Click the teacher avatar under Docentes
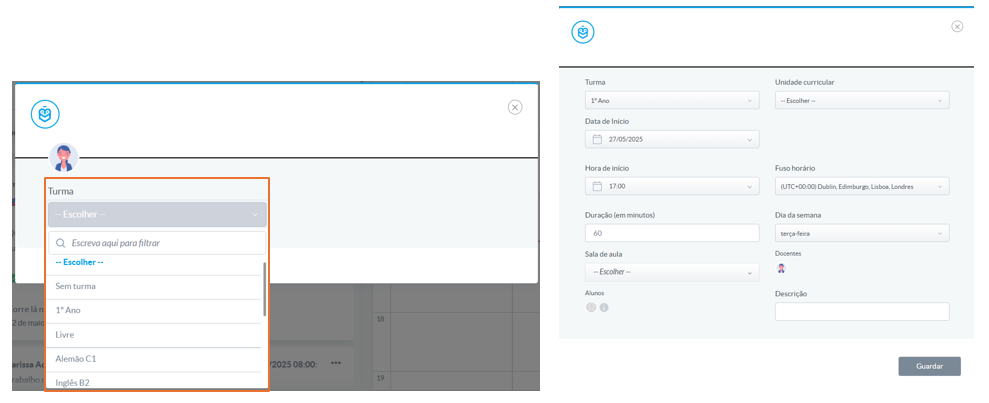The height and width of the screenshot is (403, 989). tap(781, 269)
